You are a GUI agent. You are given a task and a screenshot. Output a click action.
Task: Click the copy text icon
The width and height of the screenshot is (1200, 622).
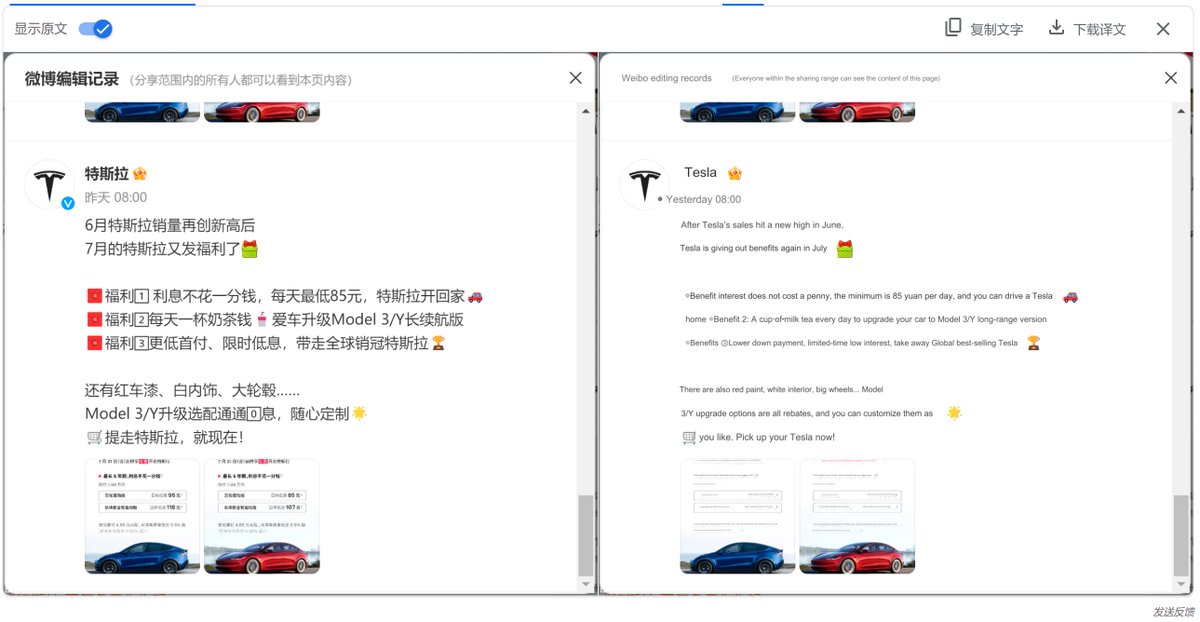coord(953,28)
